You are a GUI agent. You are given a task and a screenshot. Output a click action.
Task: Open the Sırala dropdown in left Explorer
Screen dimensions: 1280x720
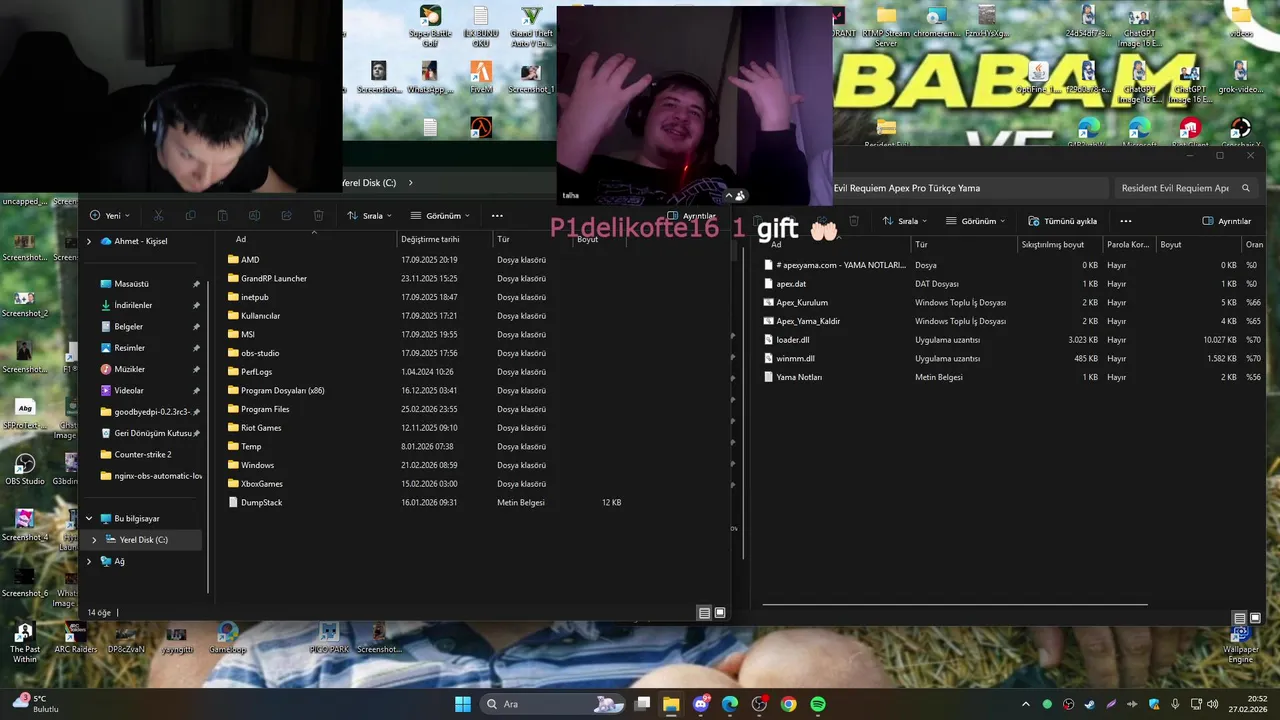point(369,215)
